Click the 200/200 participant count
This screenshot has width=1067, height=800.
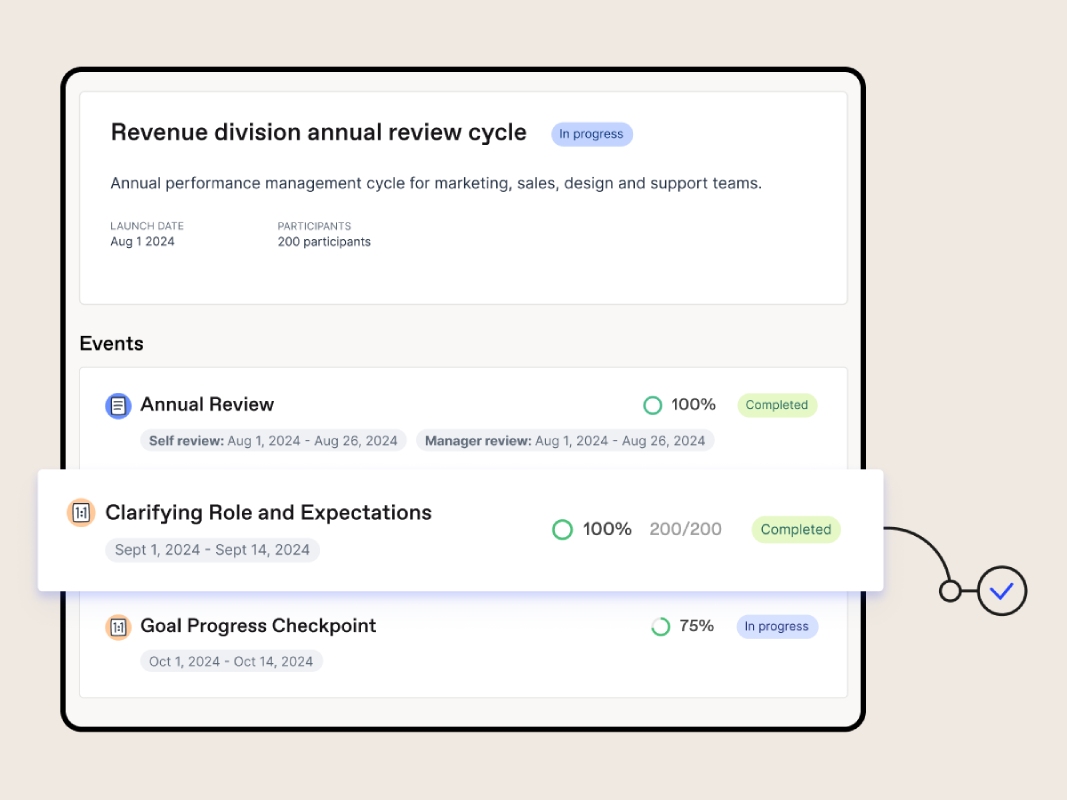pos(685,529)
